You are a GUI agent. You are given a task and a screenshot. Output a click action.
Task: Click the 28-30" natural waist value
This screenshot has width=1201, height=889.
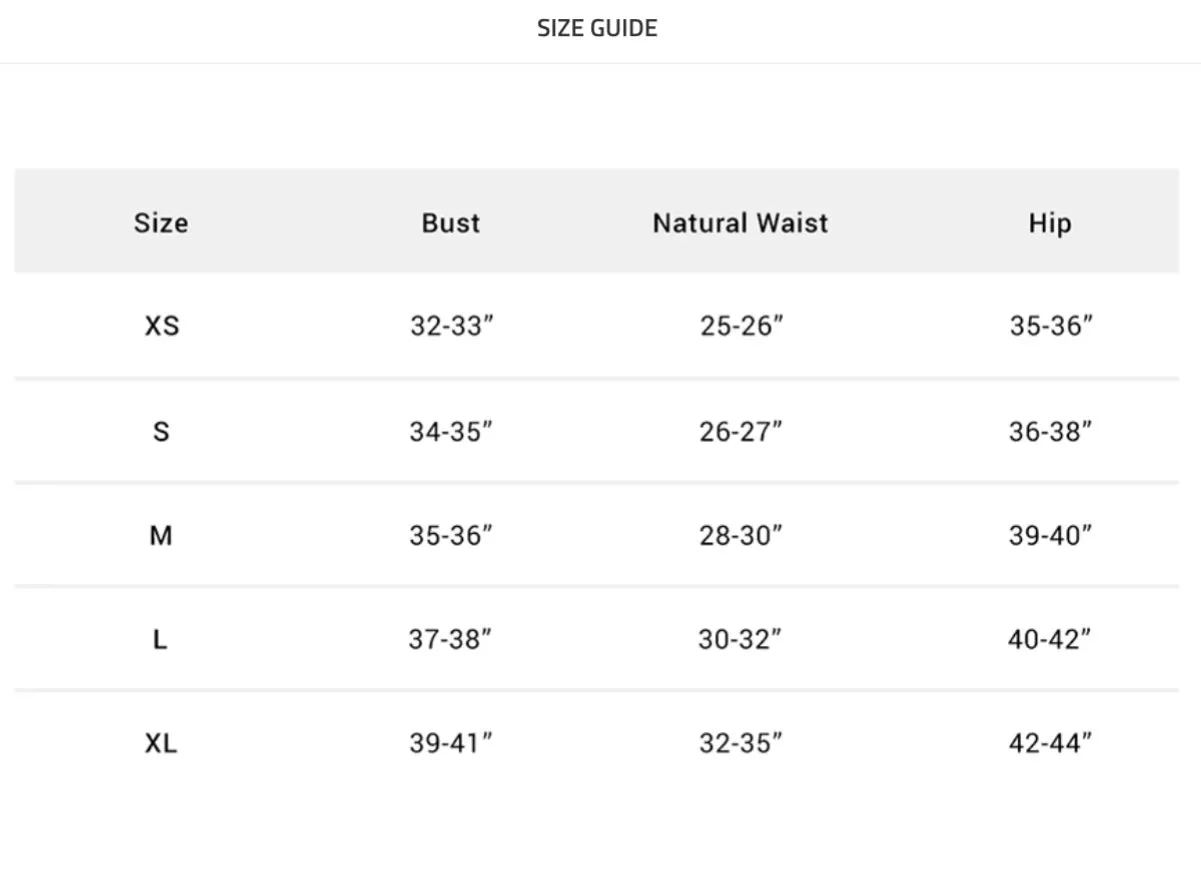click(x=741, y=535)
